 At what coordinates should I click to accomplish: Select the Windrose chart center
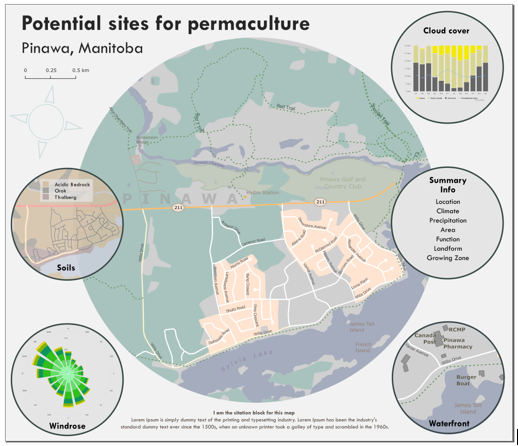(69, 373)
